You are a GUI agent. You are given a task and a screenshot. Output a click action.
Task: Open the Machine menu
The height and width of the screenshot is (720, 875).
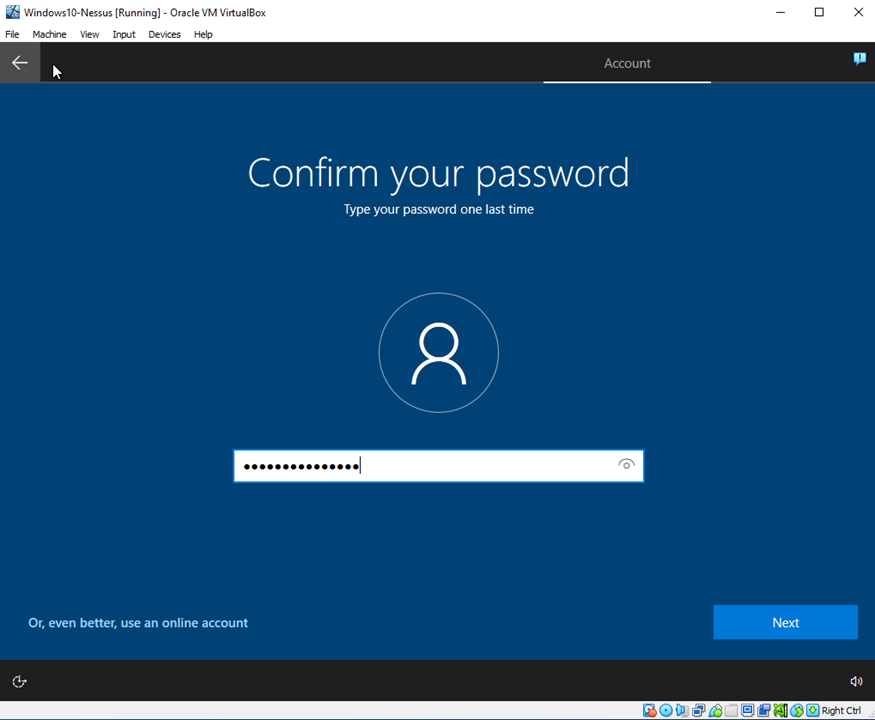[x=49, y=34]
